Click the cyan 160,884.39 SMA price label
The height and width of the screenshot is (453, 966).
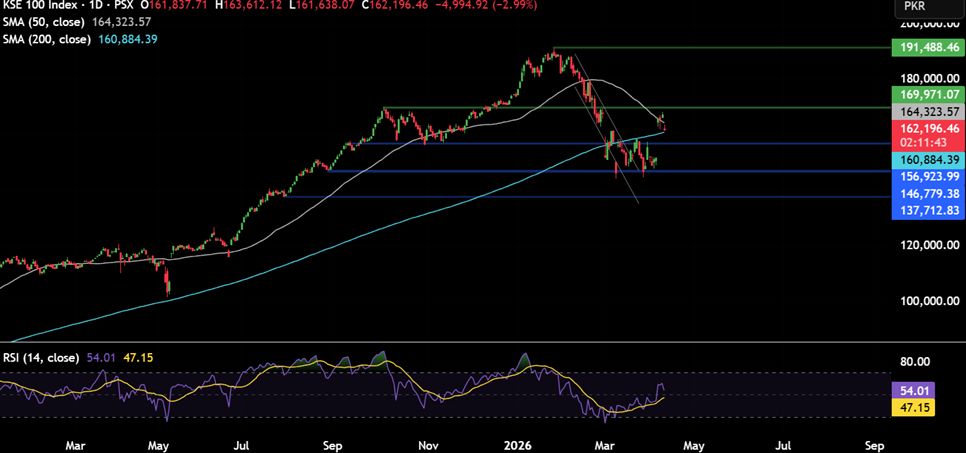(927, 160)
